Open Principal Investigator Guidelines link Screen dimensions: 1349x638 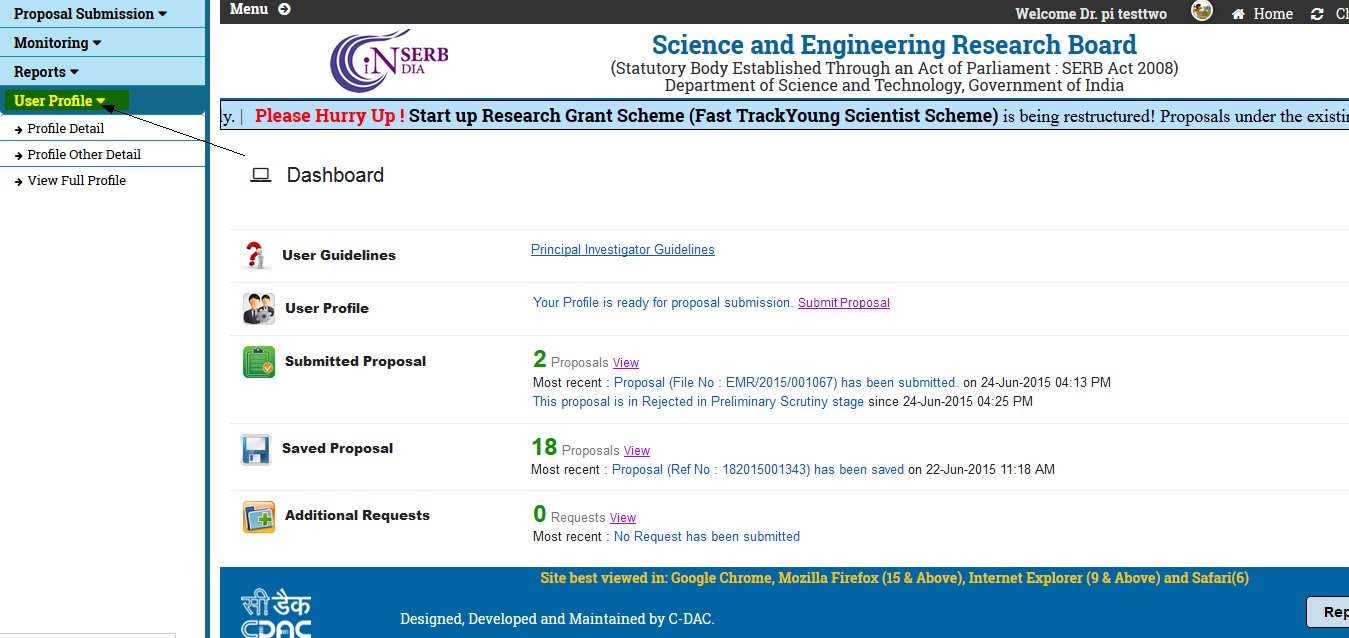(x=622, y=250)
